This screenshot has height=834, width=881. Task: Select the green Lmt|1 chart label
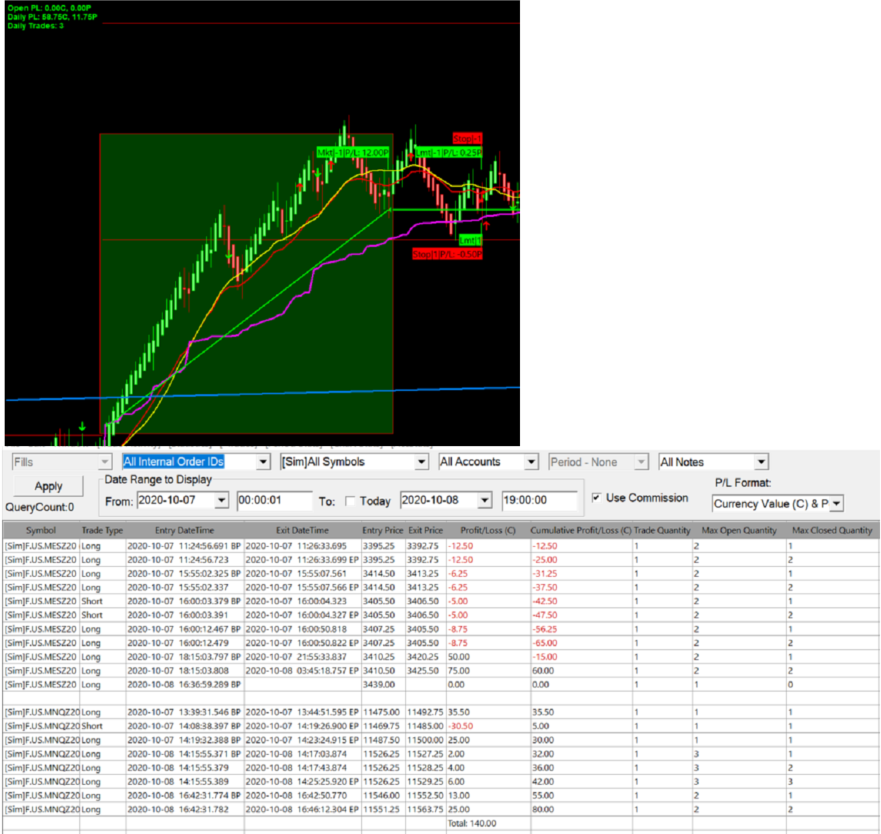pyautogui.click(x=470, y=241)
